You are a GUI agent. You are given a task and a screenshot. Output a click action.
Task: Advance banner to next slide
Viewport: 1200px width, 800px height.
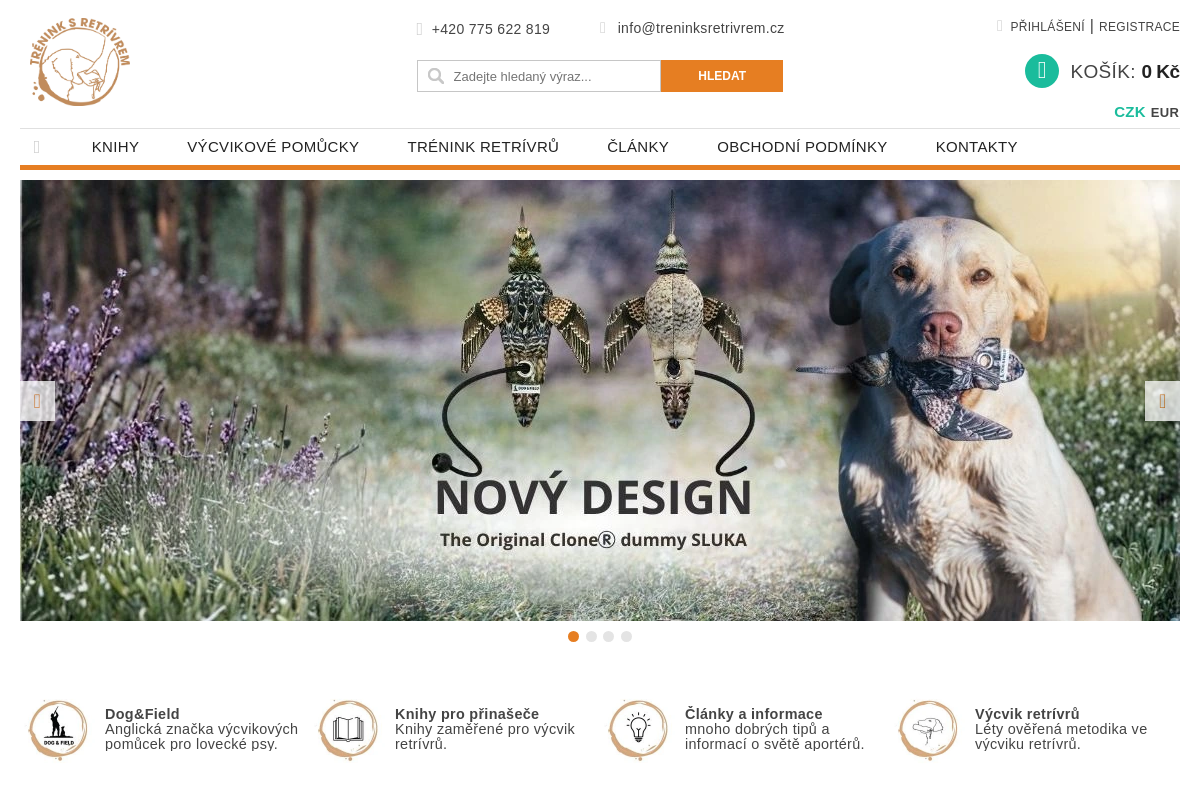[1162, 401]
